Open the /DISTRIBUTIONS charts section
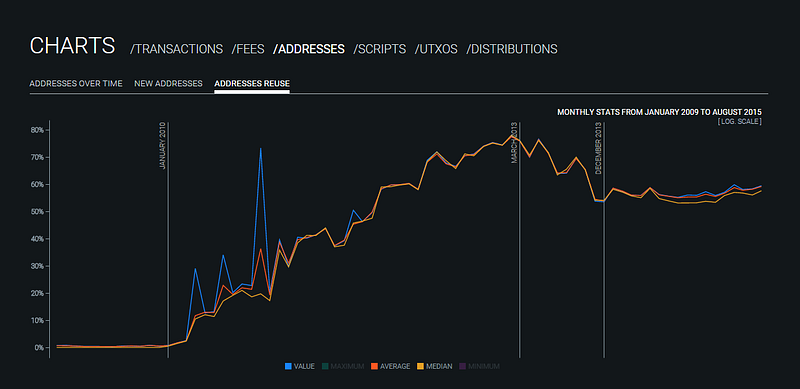 pos(512,49)
